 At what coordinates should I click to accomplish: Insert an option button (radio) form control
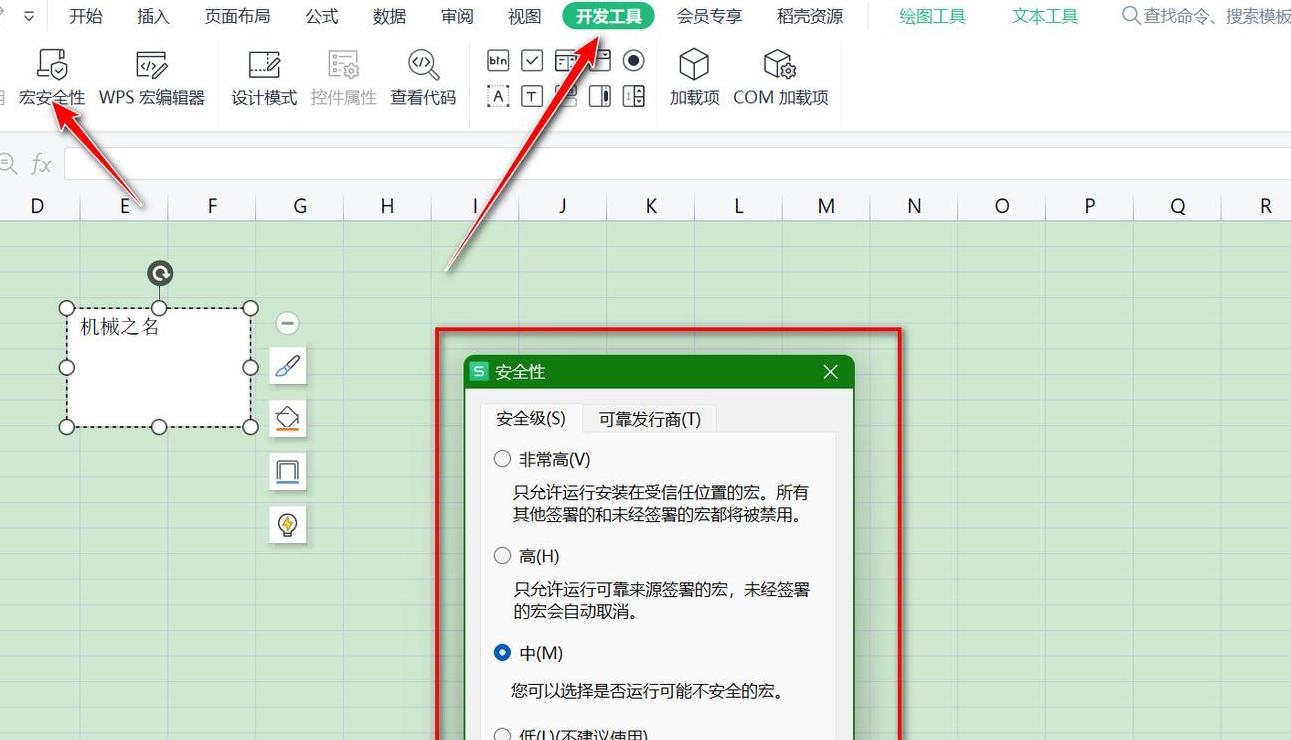click(x=634, y=61)
